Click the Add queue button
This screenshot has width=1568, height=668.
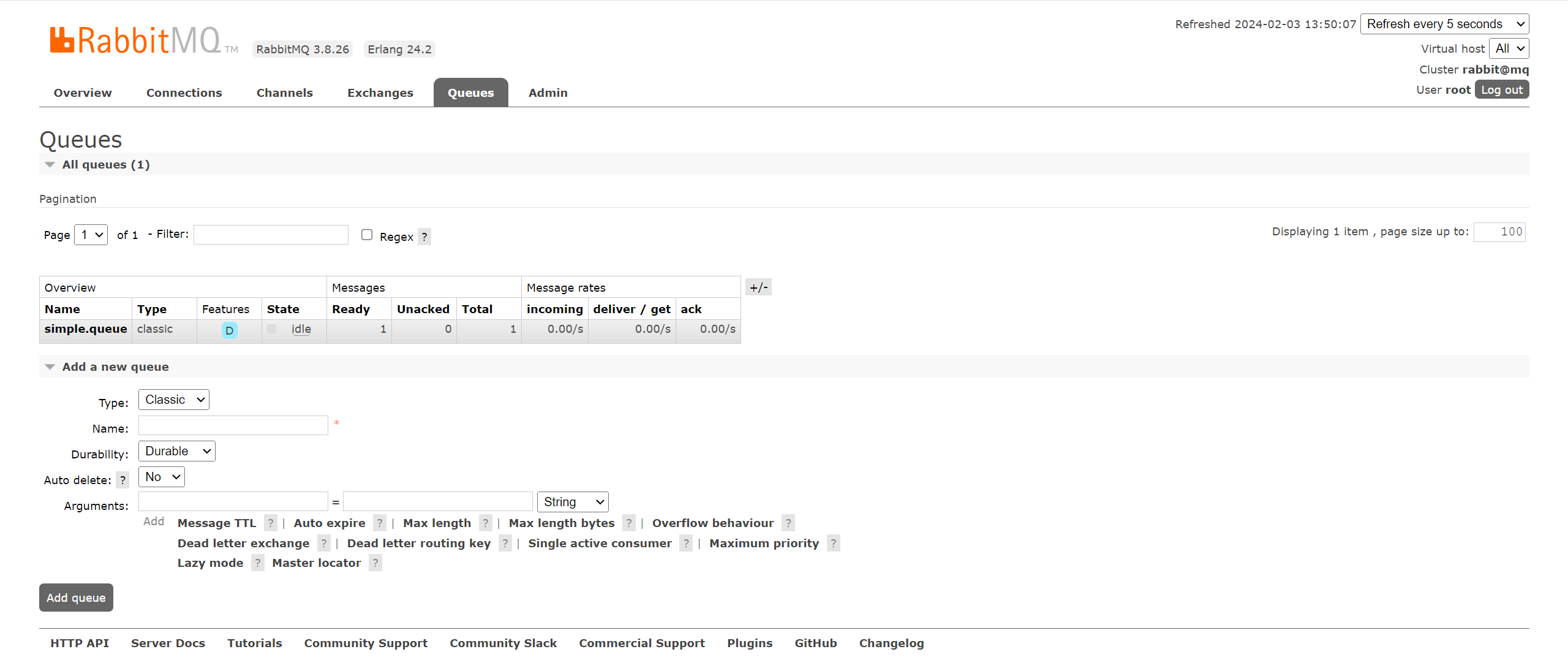(x=75, y=598)
